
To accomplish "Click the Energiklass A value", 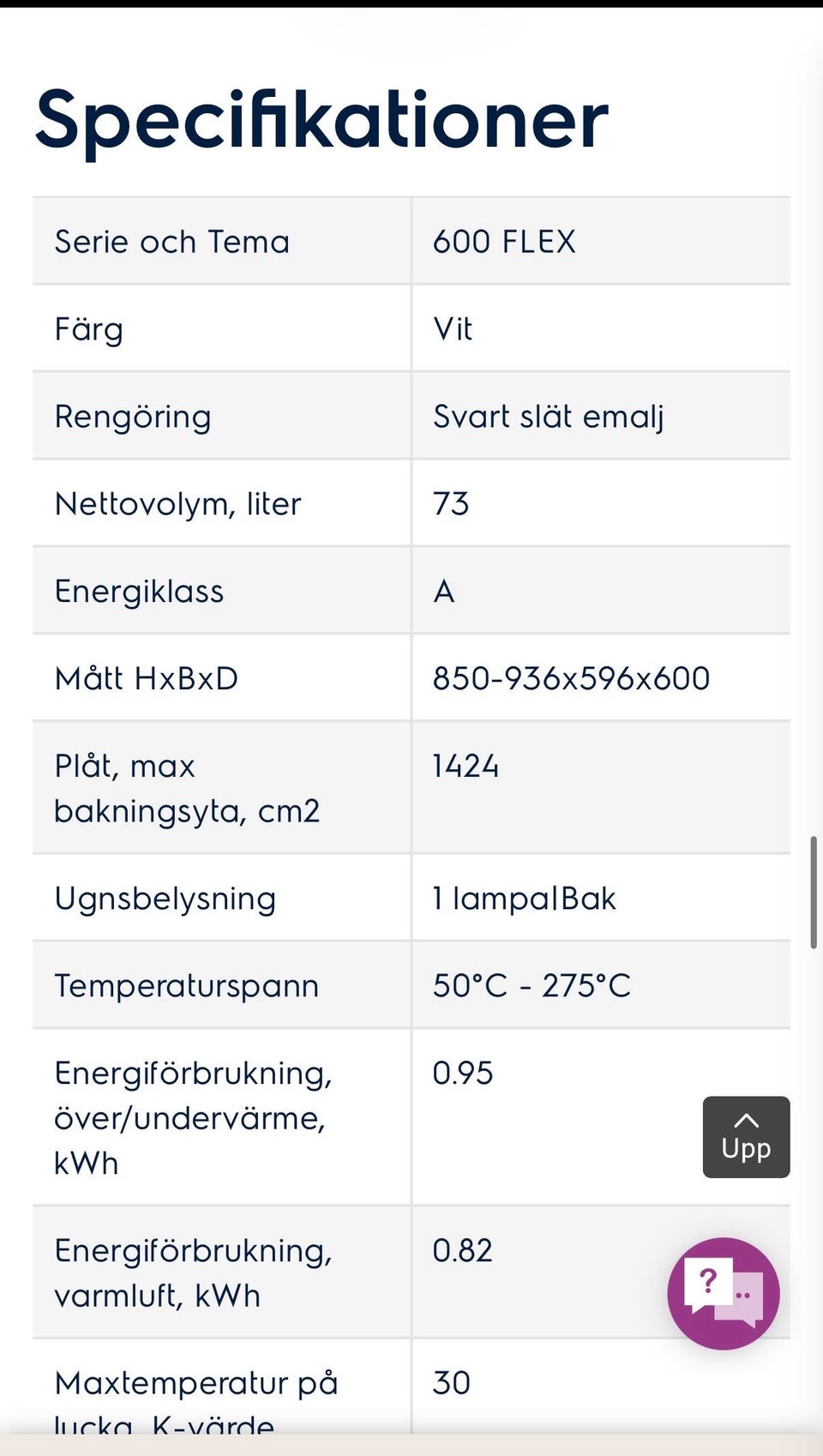I will (444, 592).
